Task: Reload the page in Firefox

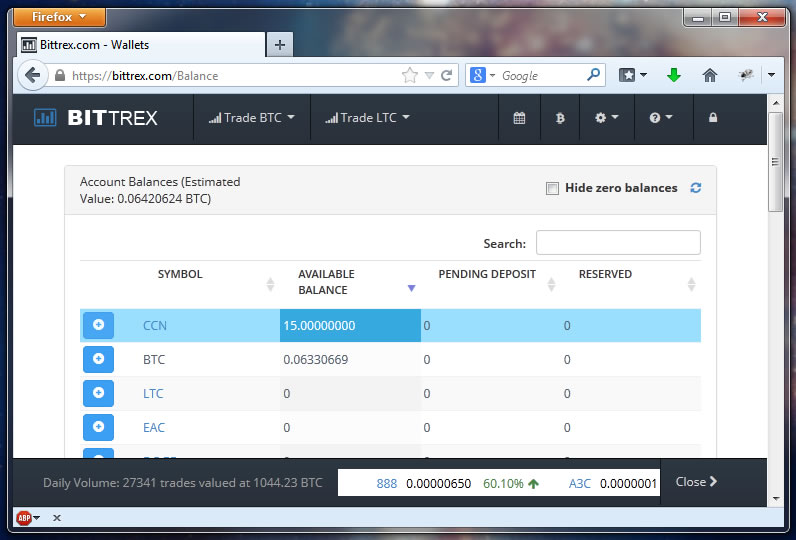Action: tap(446, 76)
